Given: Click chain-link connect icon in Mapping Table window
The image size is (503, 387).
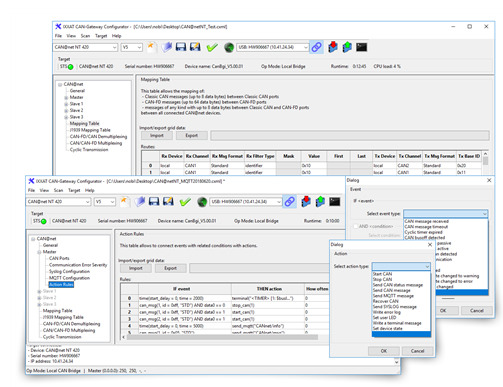Looking at the screenshot, I should click(316, 47).
